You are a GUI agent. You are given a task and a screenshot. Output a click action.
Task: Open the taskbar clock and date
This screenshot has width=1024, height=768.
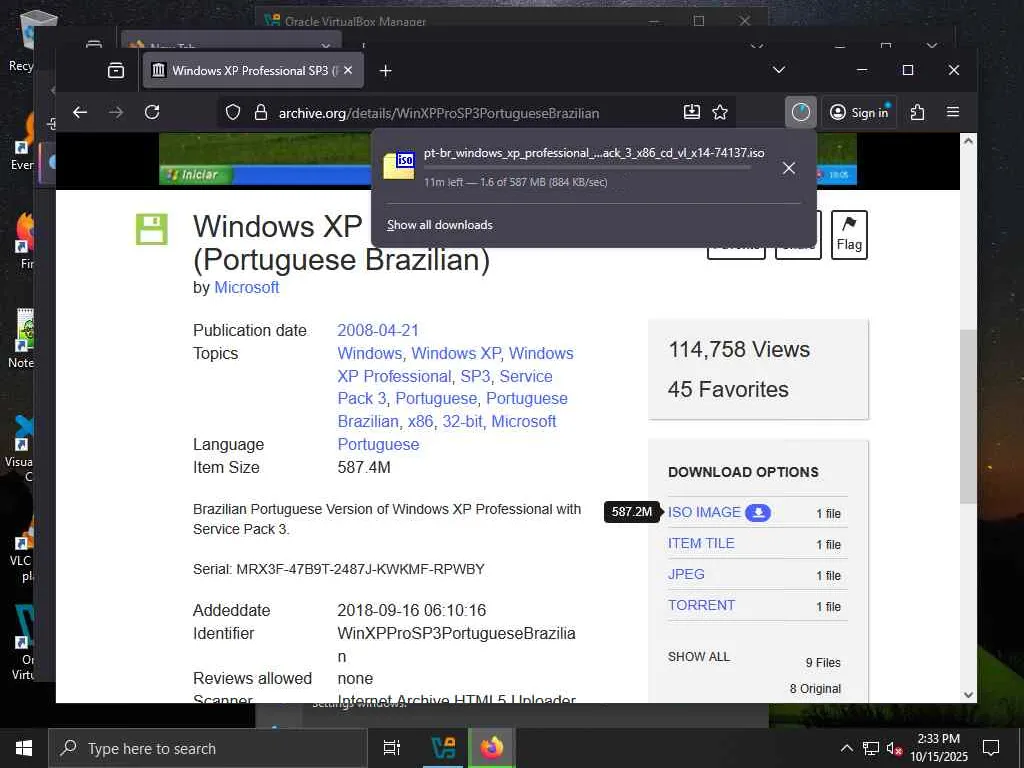tap(938, 748)
